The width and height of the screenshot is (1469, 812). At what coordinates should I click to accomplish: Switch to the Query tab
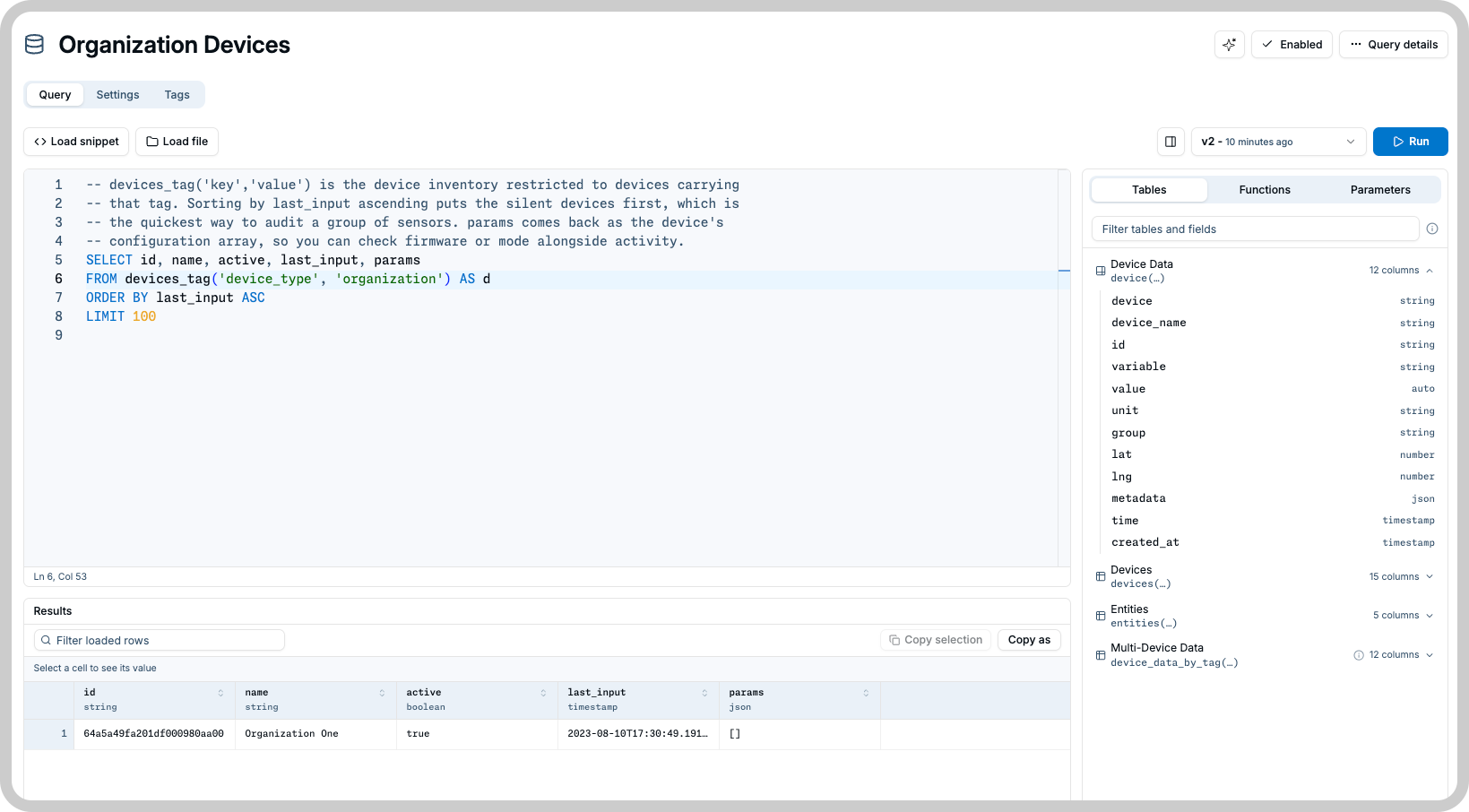(x=55, y=95)
